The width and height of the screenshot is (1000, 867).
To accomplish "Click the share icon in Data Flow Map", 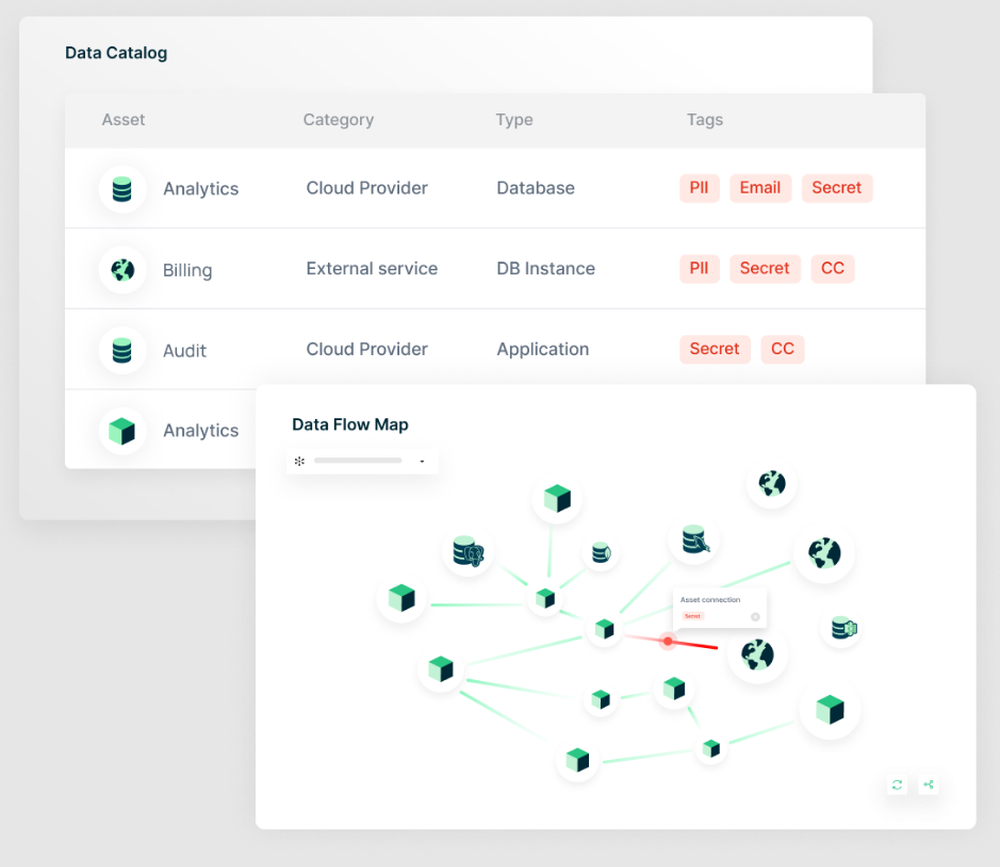I will coord(928,785).
